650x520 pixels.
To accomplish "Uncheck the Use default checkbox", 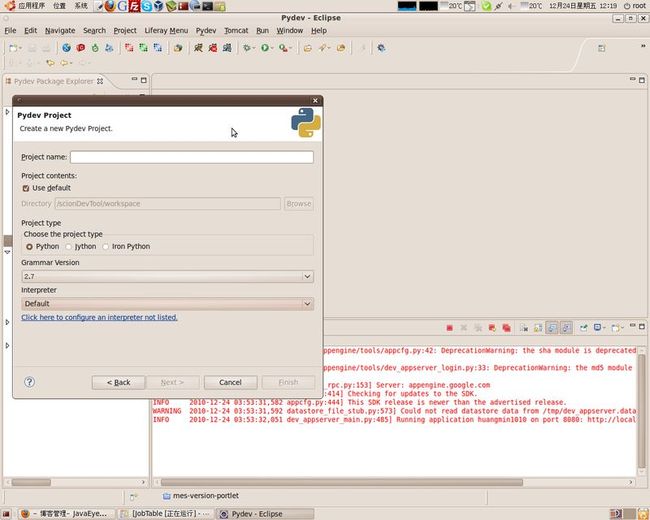I will click(26, 188).
